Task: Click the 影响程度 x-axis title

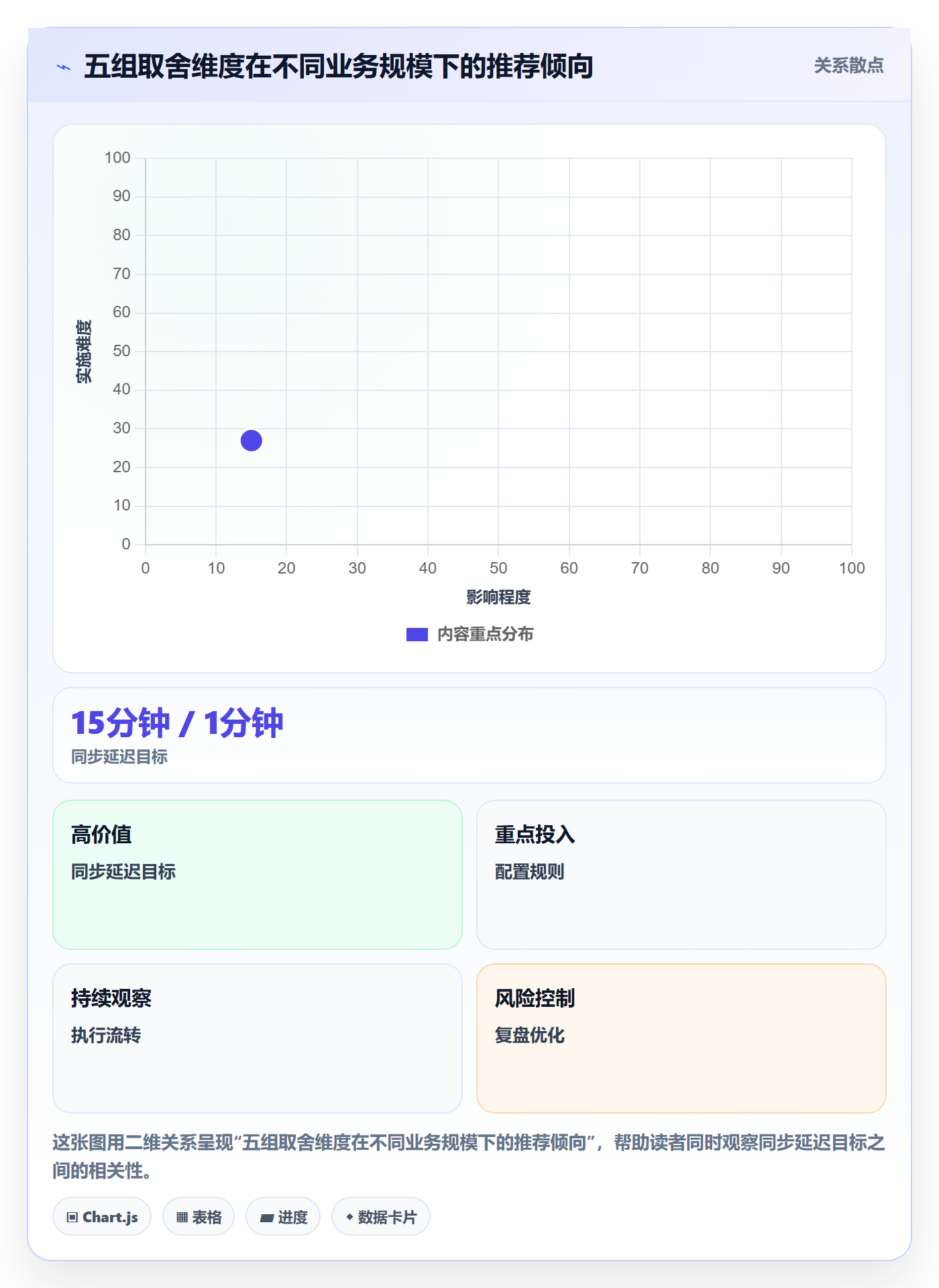Action: coord(498,597)
